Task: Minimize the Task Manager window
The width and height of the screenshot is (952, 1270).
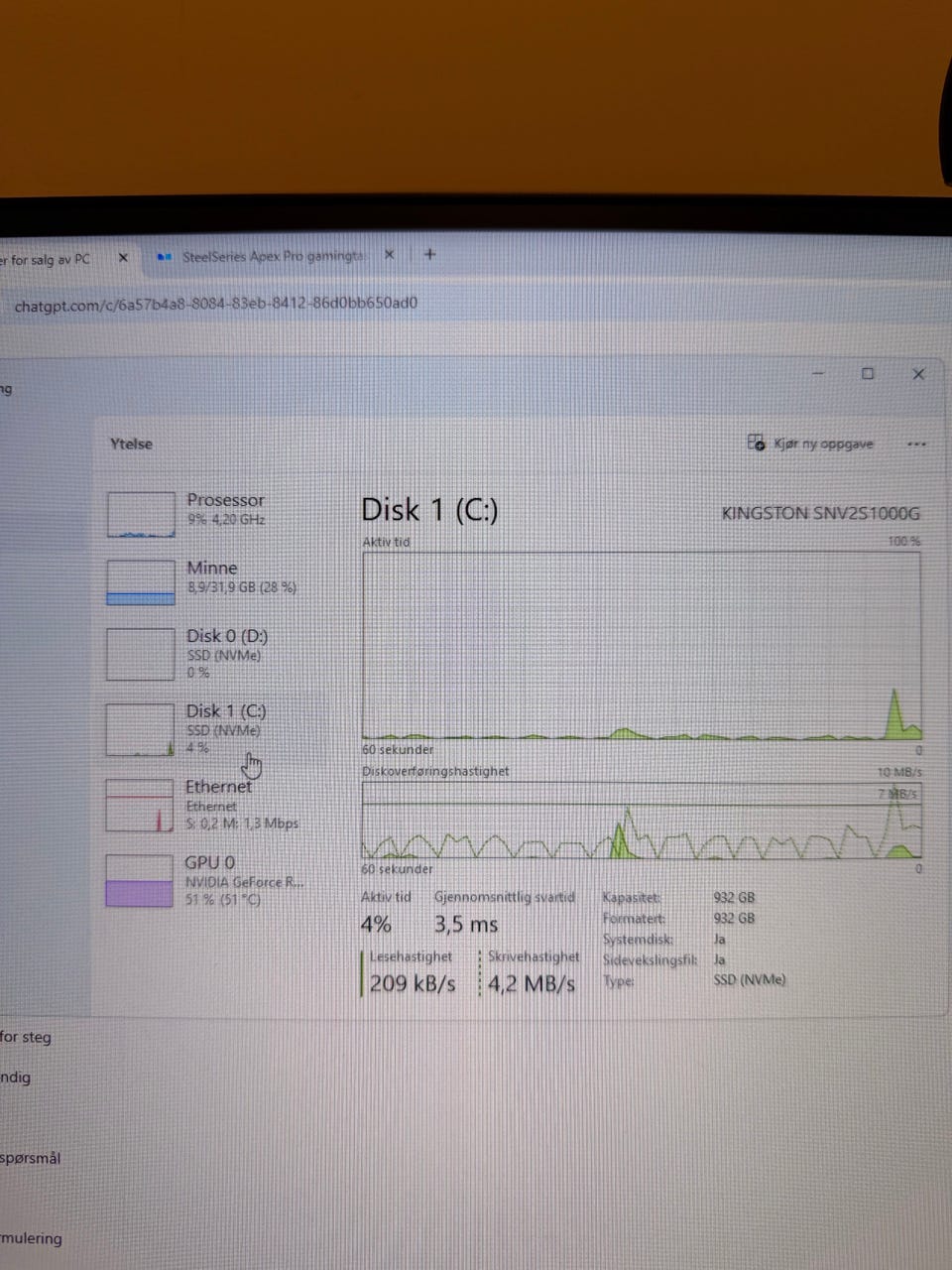Action: pos(818,373)
